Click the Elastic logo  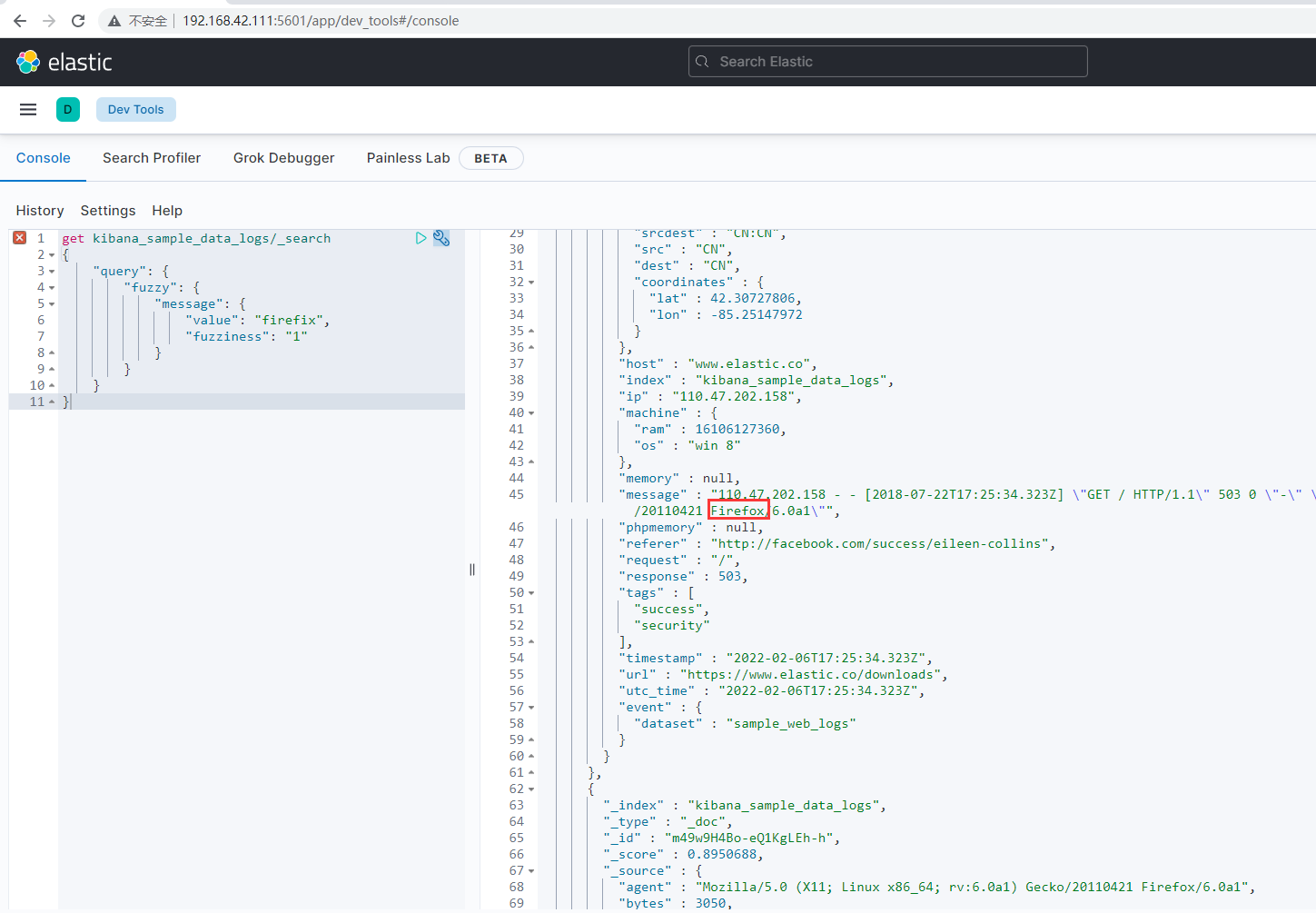[64, 62]
